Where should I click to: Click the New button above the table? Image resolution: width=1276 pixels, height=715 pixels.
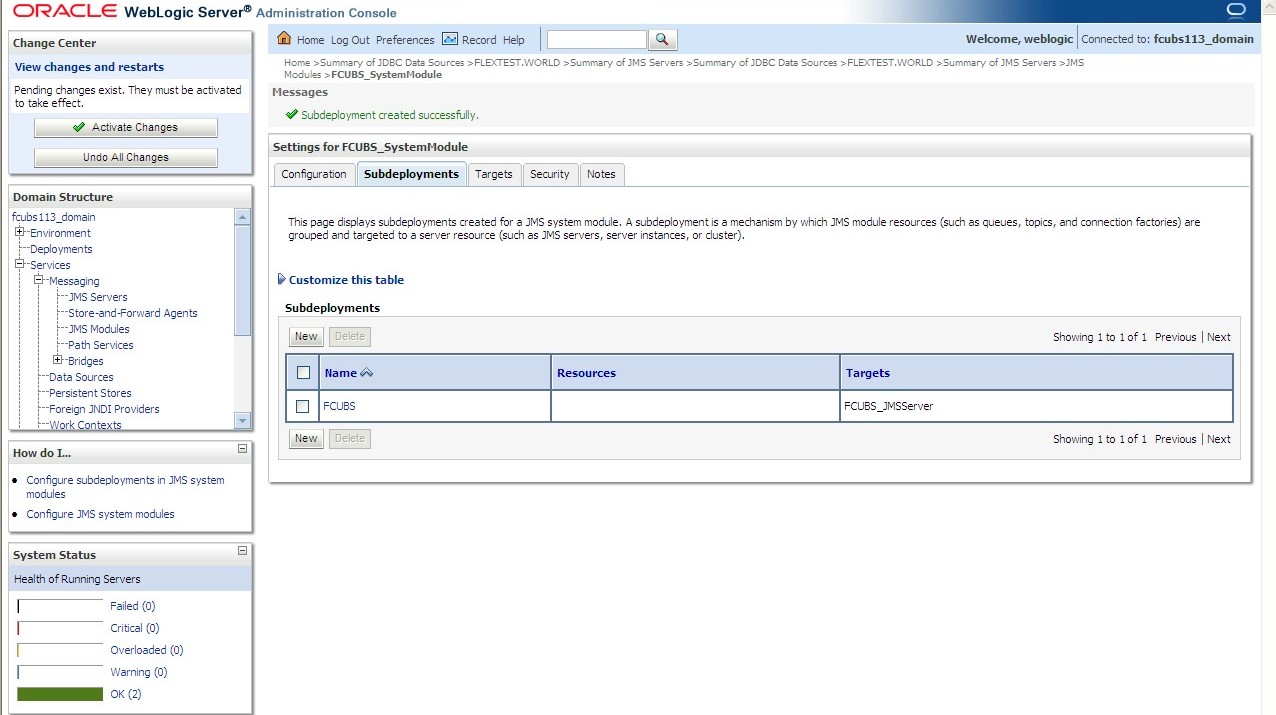click(x=306, y=337)
